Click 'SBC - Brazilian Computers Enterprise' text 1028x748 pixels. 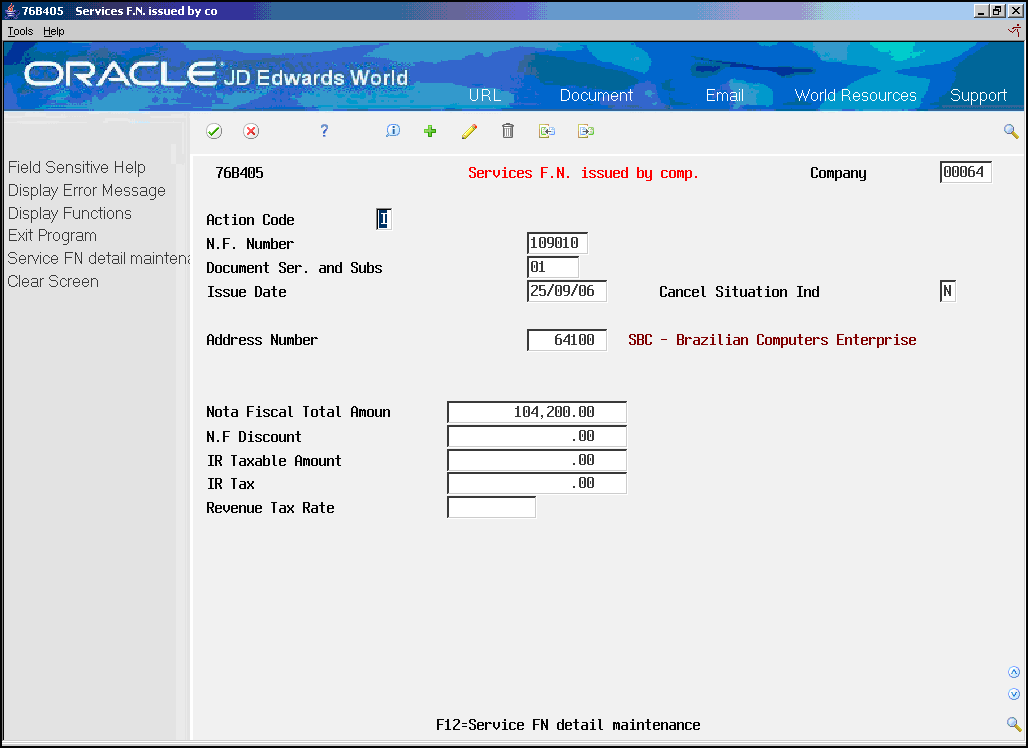pyautogui.click(x=772, y=340)
